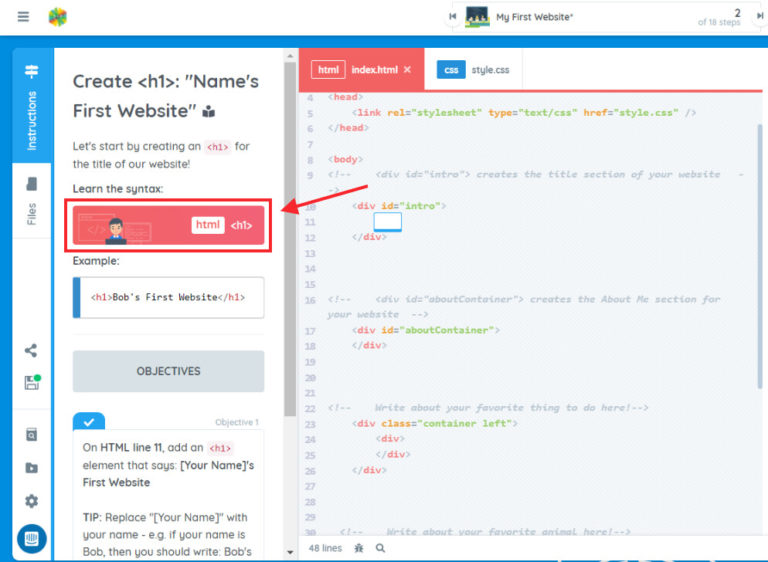Image resolution: width=768 pixels, height=562 pixels.
Task: Open the round chat help button
Action: click(x=31, y=539)
